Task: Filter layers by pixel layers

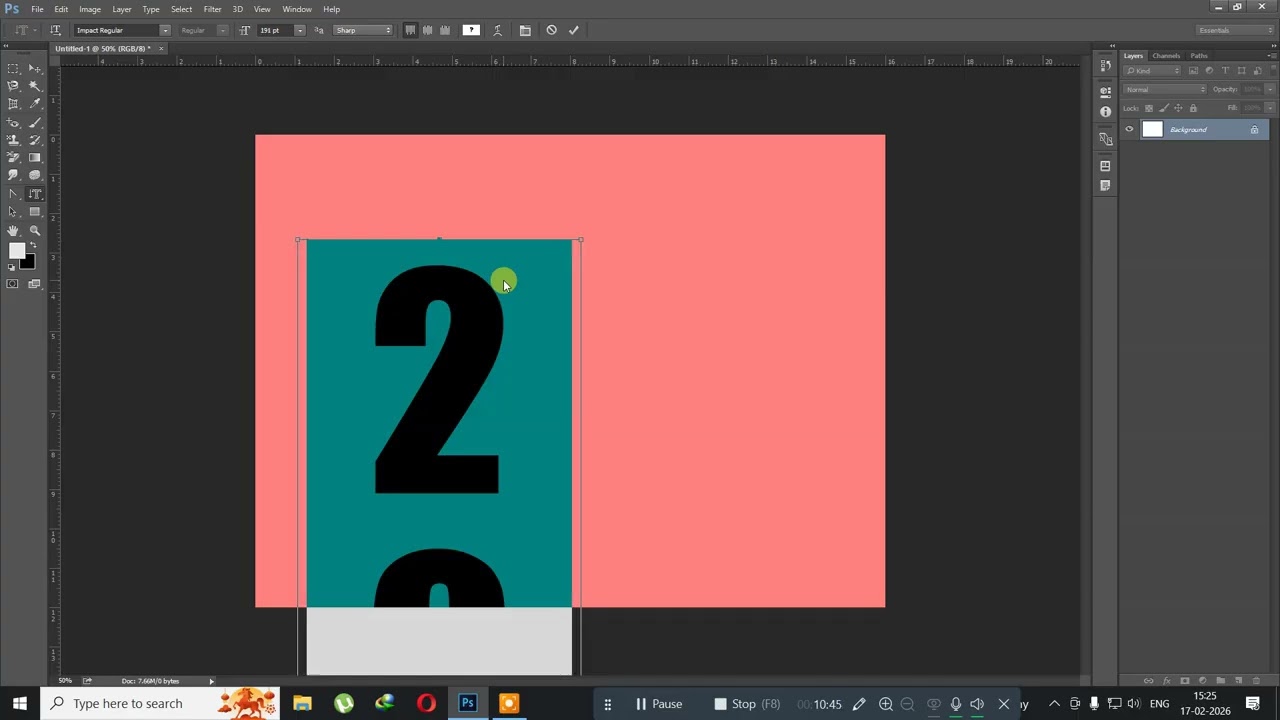Action: tap(1193, 71)
